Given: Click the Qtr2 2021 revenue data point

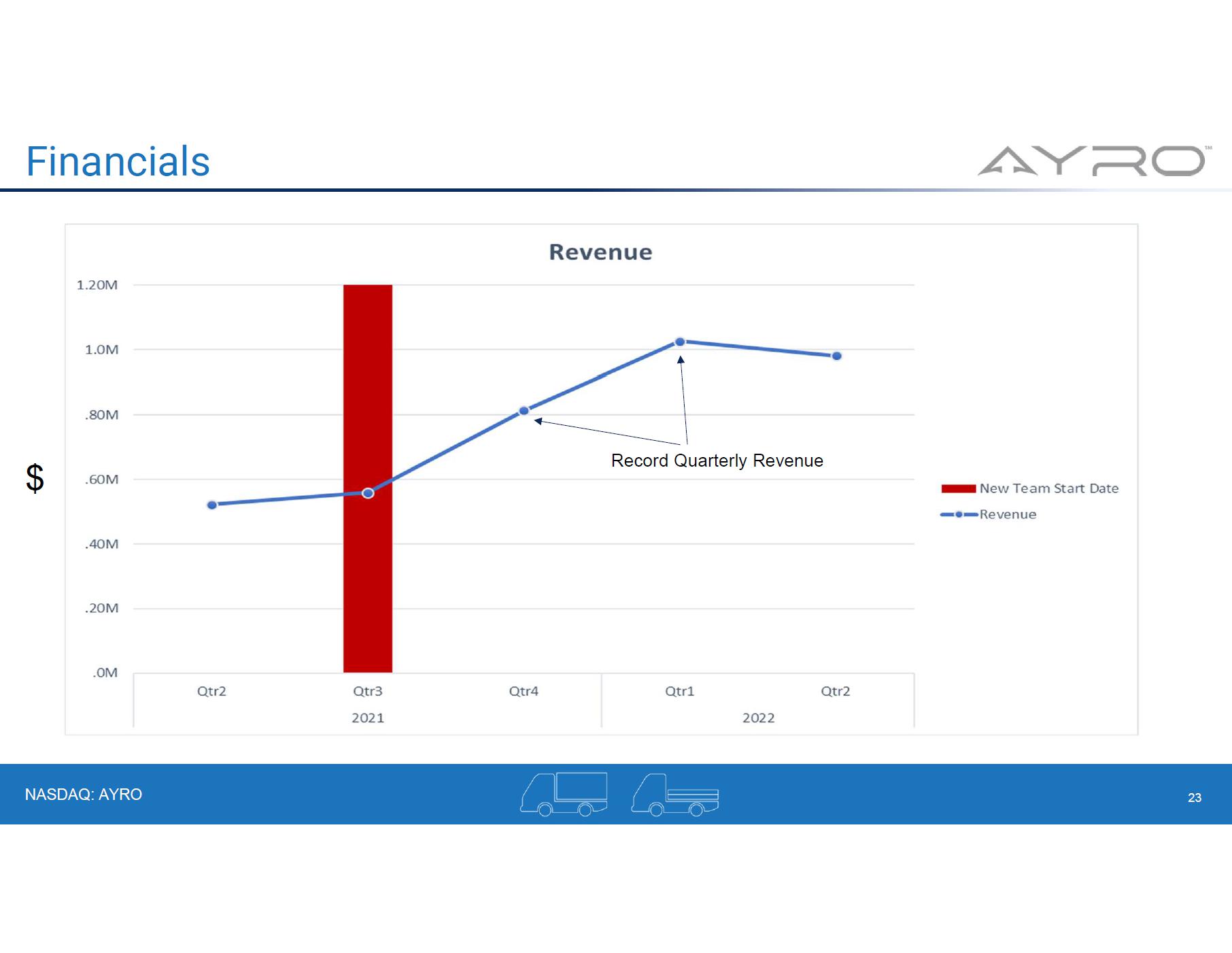Looking at the screenshot, I should coord(212,505).
